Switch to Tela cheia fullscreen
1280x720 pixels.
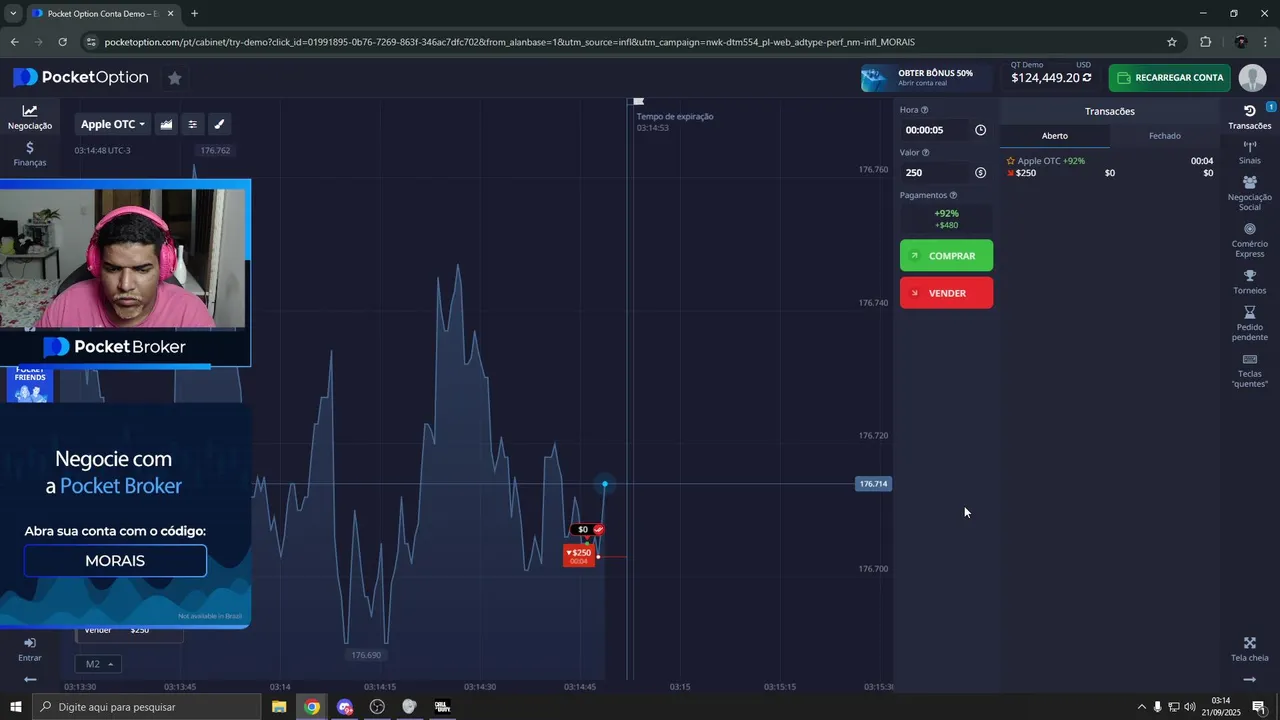point(1250,649)
